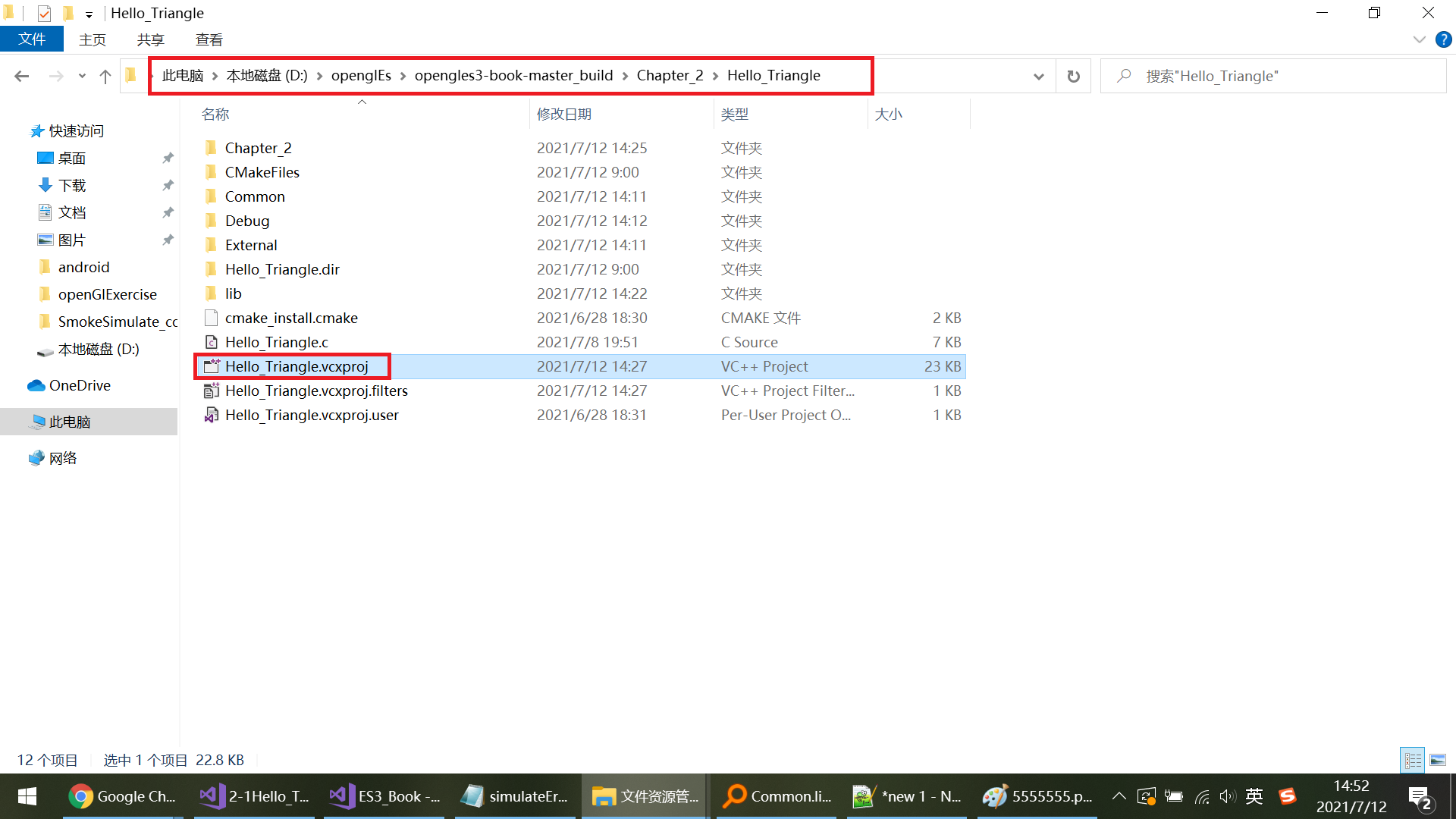The height and width of the screenshot is (819, 1456).
Task: Open the Help question mark icon
Action: coord(1443,39)
